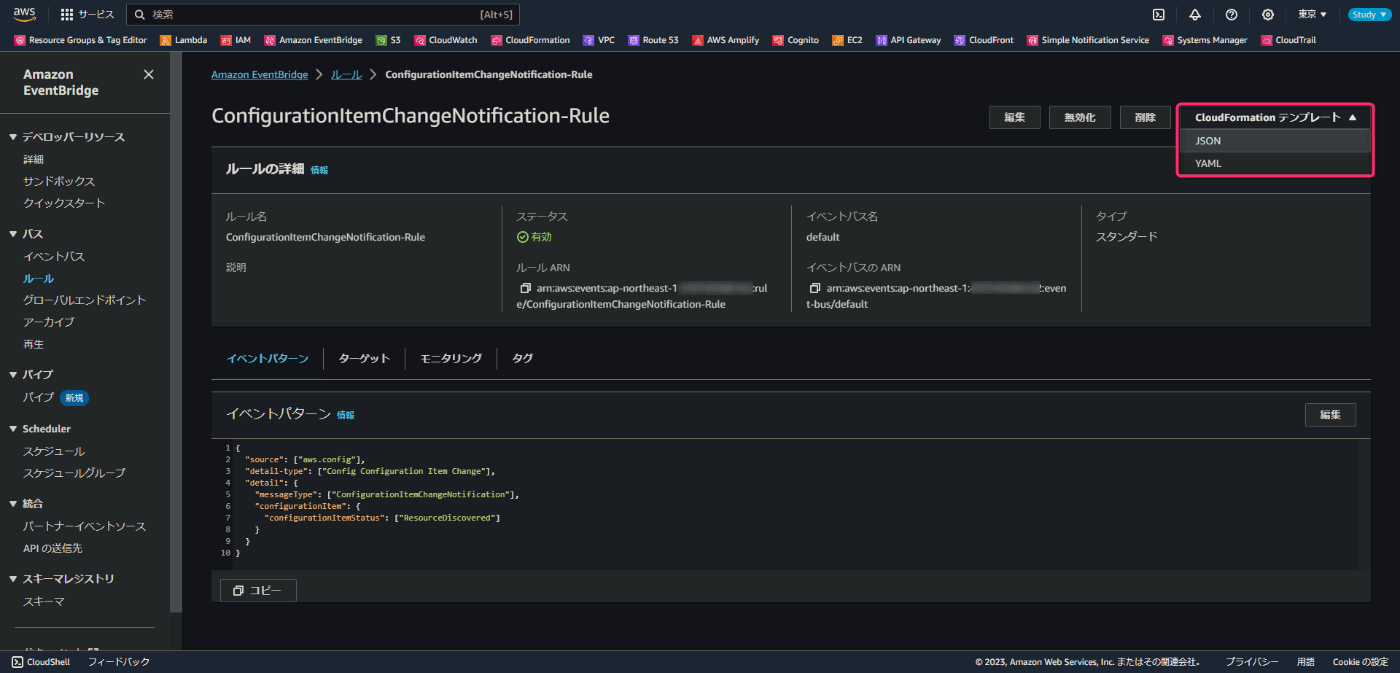Collapse the スキーマレジストリ sidebar section

click(14, 579)
